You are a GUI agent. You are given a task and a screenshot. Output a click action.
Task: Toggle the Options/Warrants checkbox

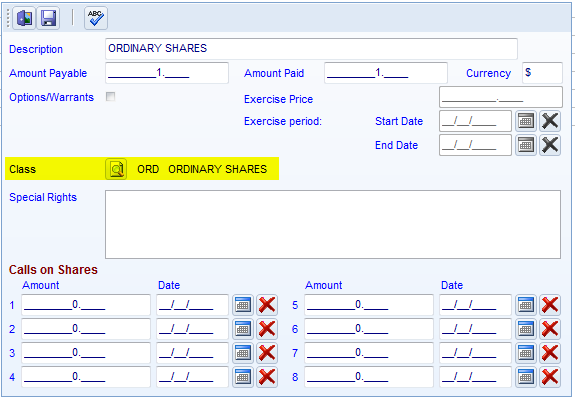(110, 96)
